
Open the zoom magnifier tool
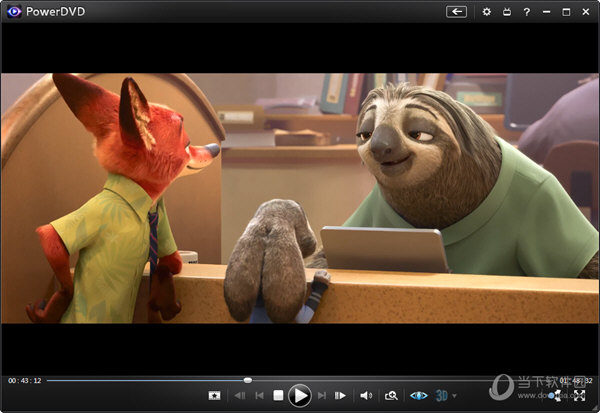(391, 395)
